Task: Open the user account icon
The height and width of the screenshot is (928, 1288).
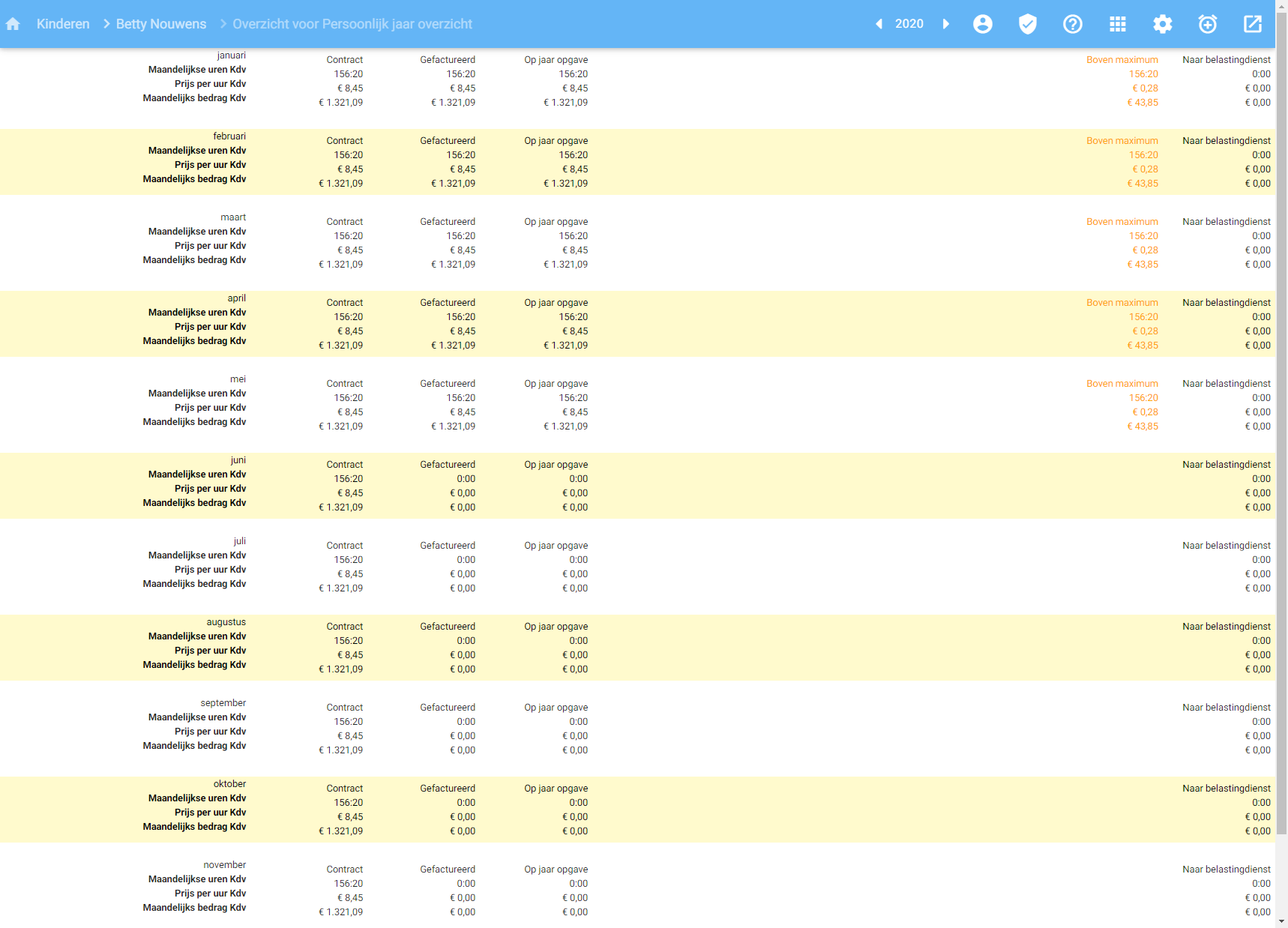Action: click(983, 24)
